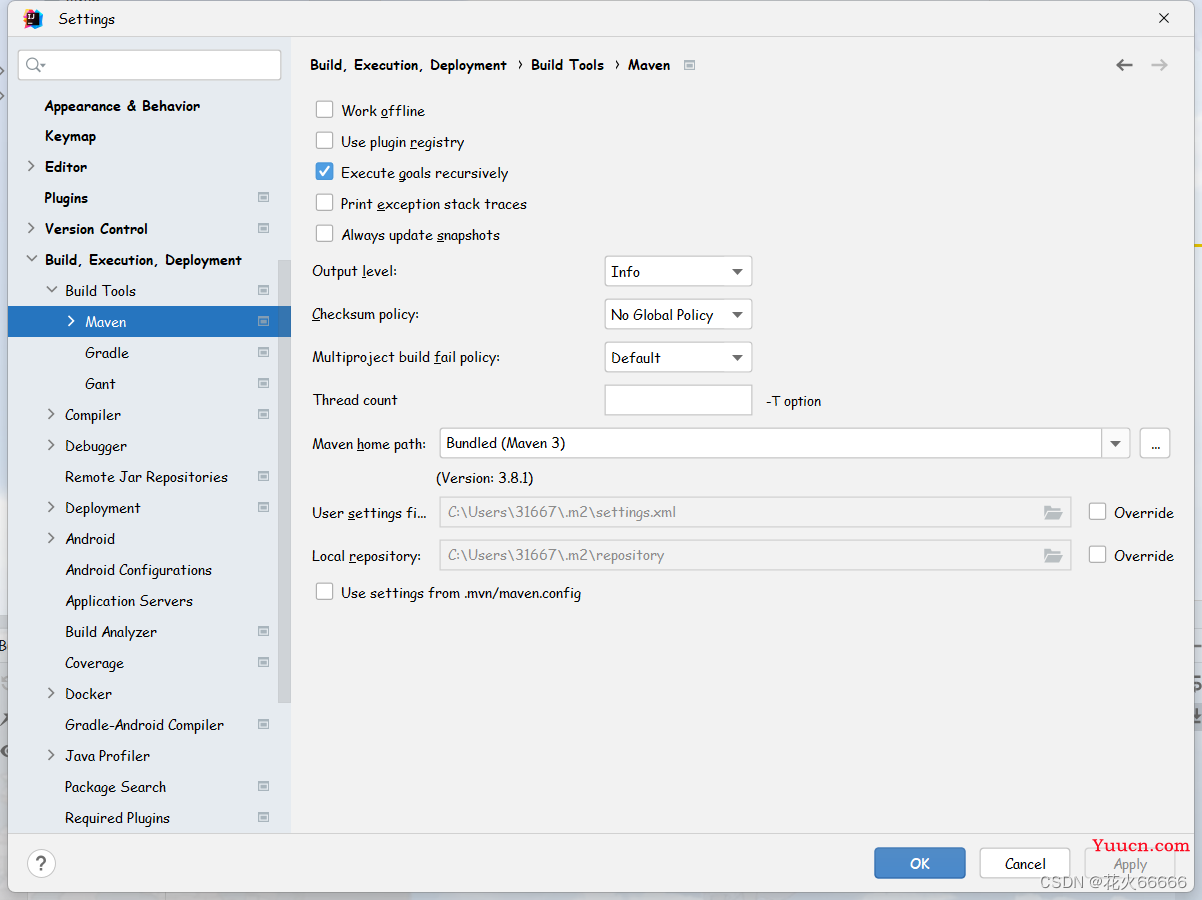Expand the Version Control node
Screen dimensions: 1202x900
click(31, 228)
